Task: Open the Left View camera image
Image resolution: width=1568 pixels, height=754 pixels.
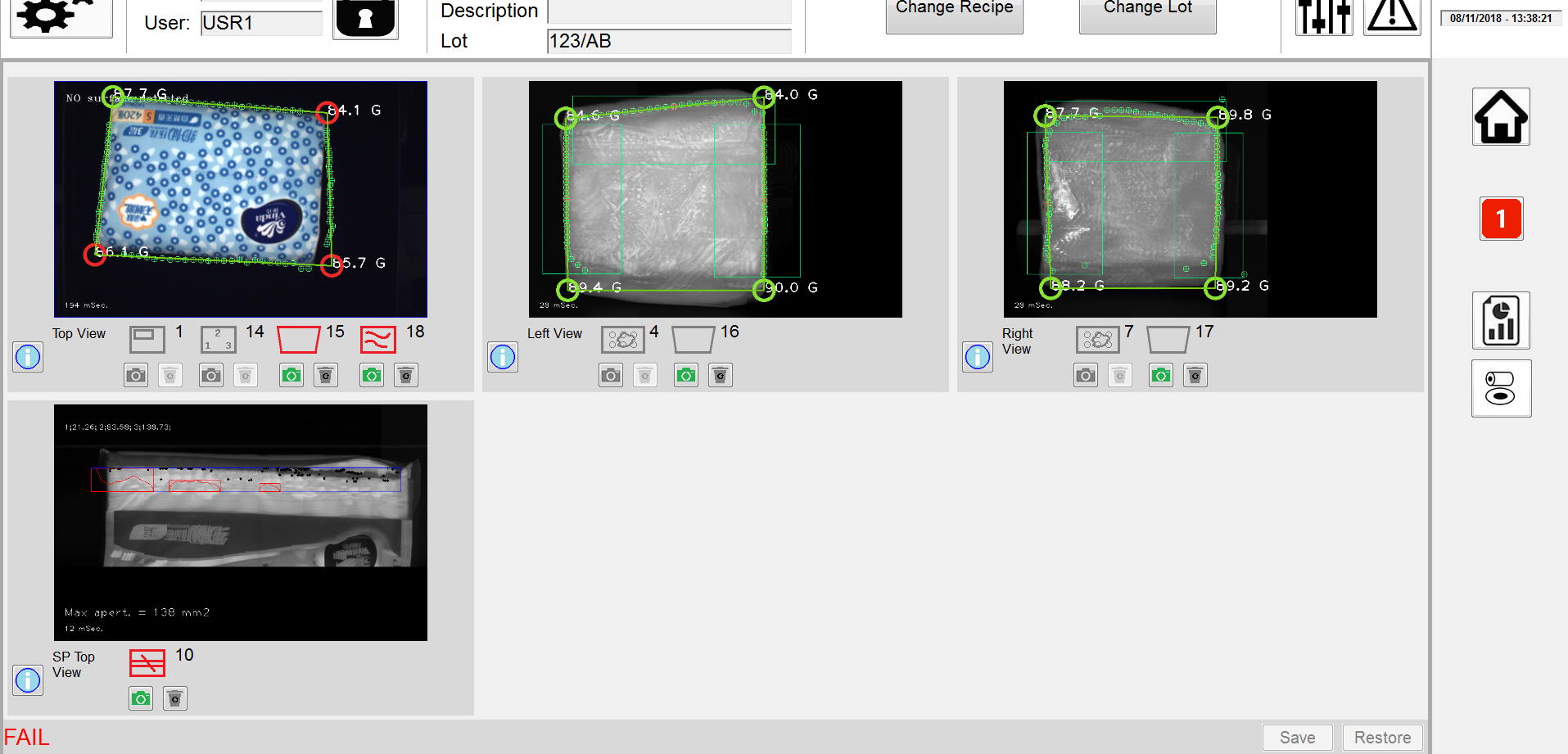Action: coord(716,199)
